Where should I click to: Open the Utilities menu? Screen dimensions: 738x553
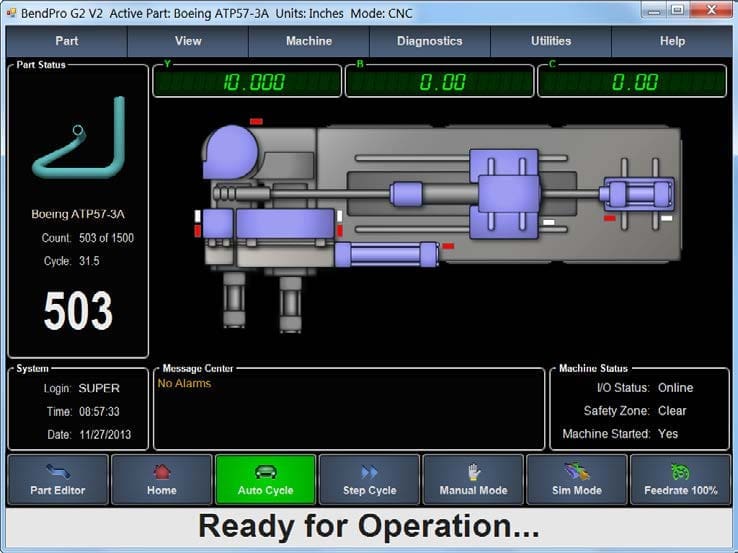click(551, 41)
